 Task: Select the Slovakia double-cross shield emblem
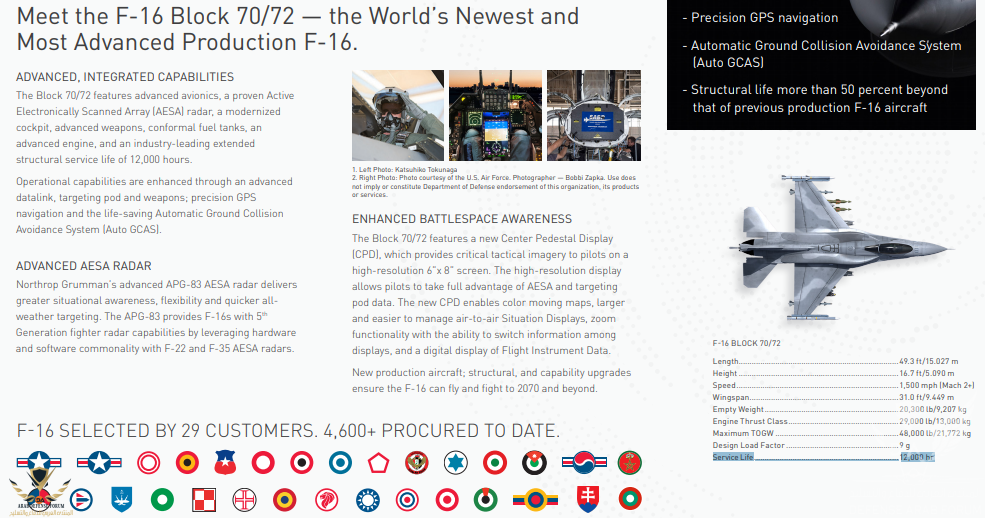pos(586,498)
